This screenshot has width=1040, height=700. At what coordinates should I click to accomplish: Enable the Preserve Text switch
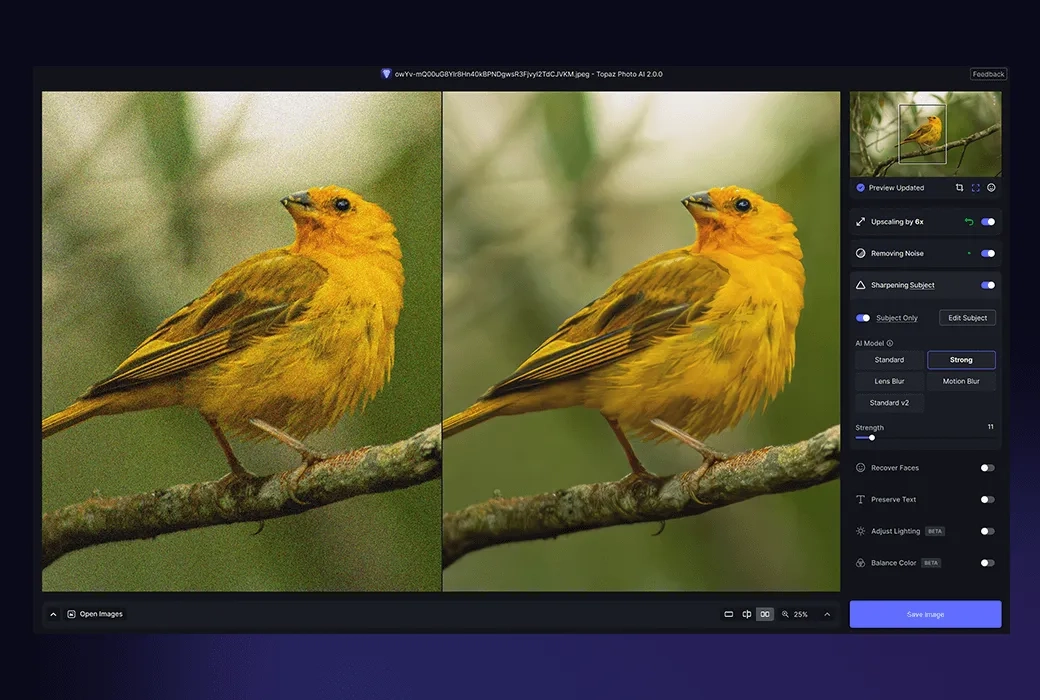pyautogui.click(x=988, y=500)
